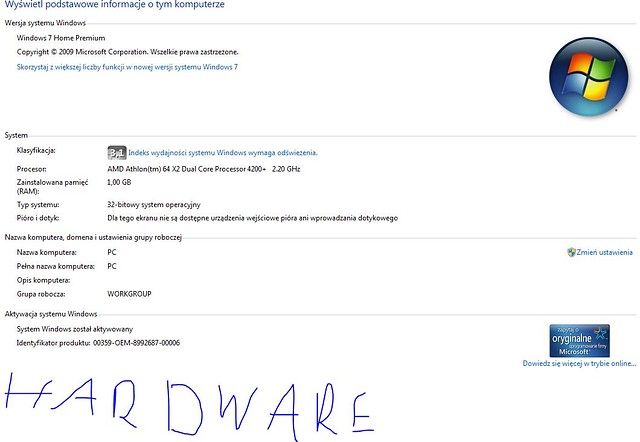Image resolution: width=640 pixels, height=442 pixels.
Task: Click Copyright 2009 Microsoft Corporation text
Action: click(x=127, y=52)
